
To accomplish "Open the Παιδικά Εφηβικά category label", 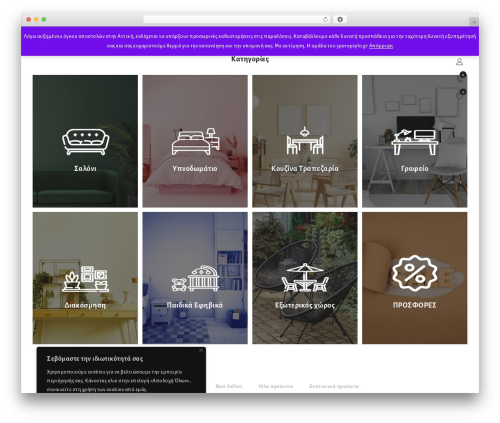I will pos(195,305).
